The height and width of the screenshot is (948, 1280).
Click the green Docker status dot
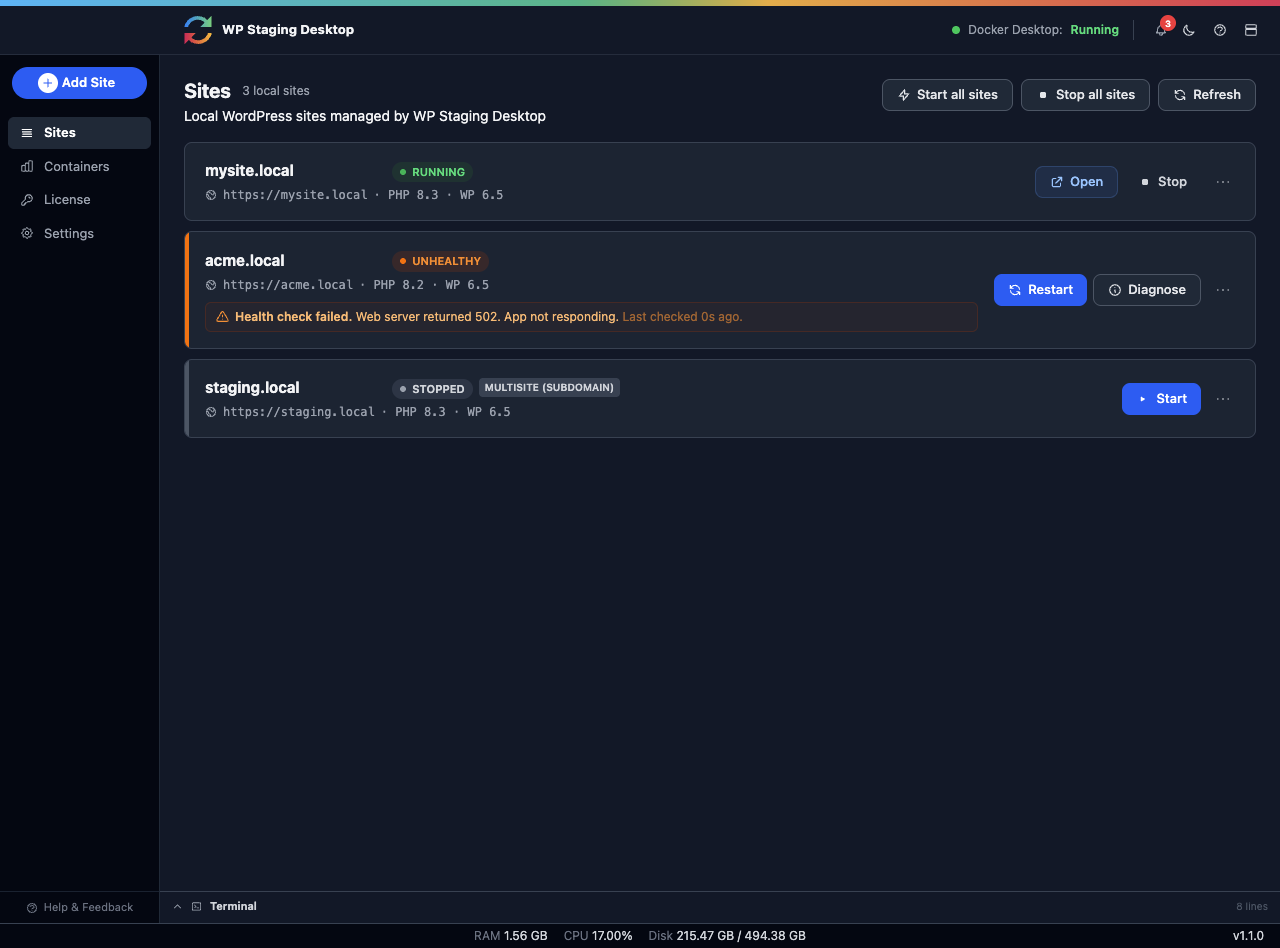coord(956,30)
